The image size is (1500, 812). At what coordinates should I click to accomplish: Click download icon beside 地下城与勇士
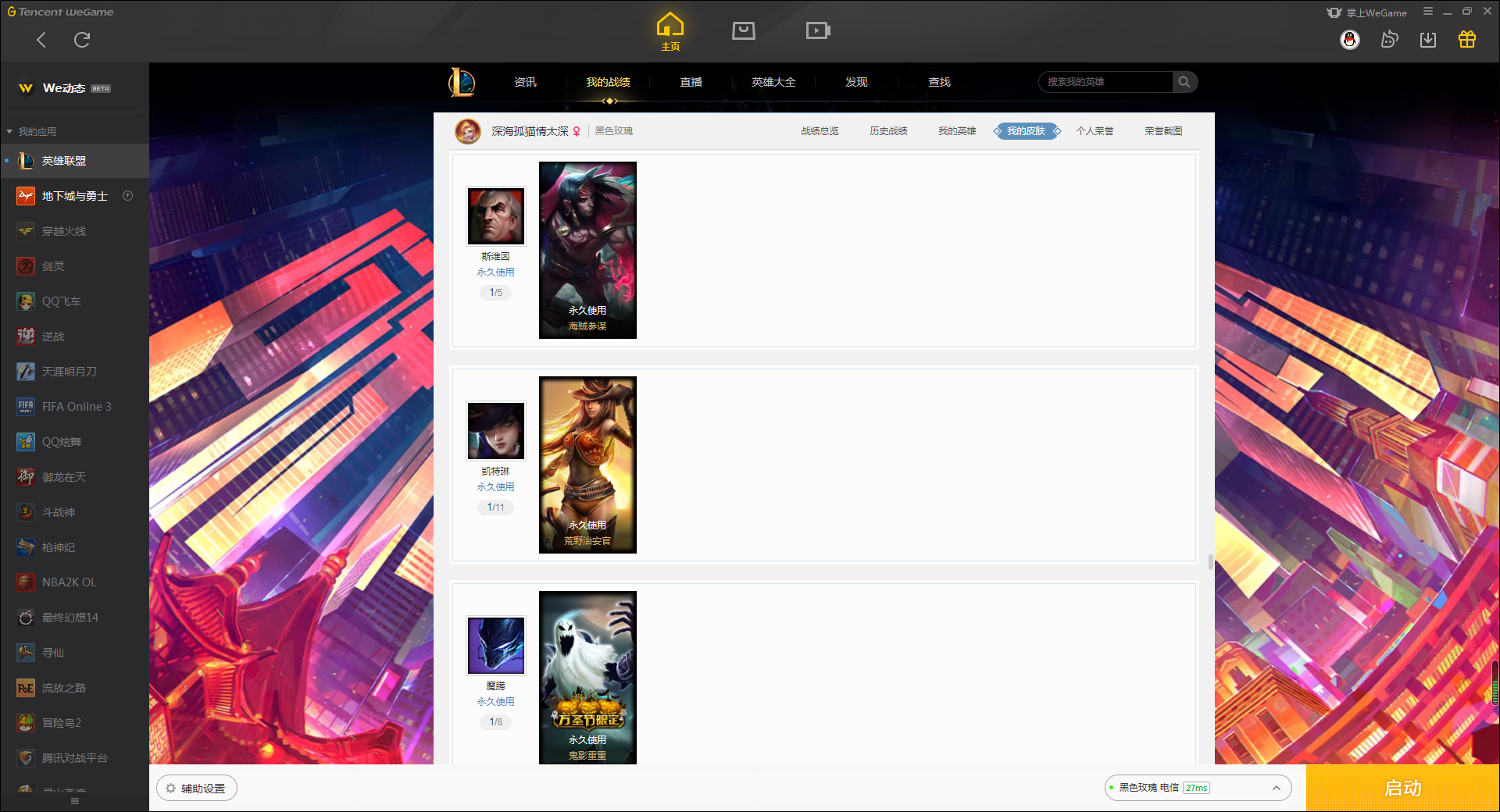pos(128,196)
